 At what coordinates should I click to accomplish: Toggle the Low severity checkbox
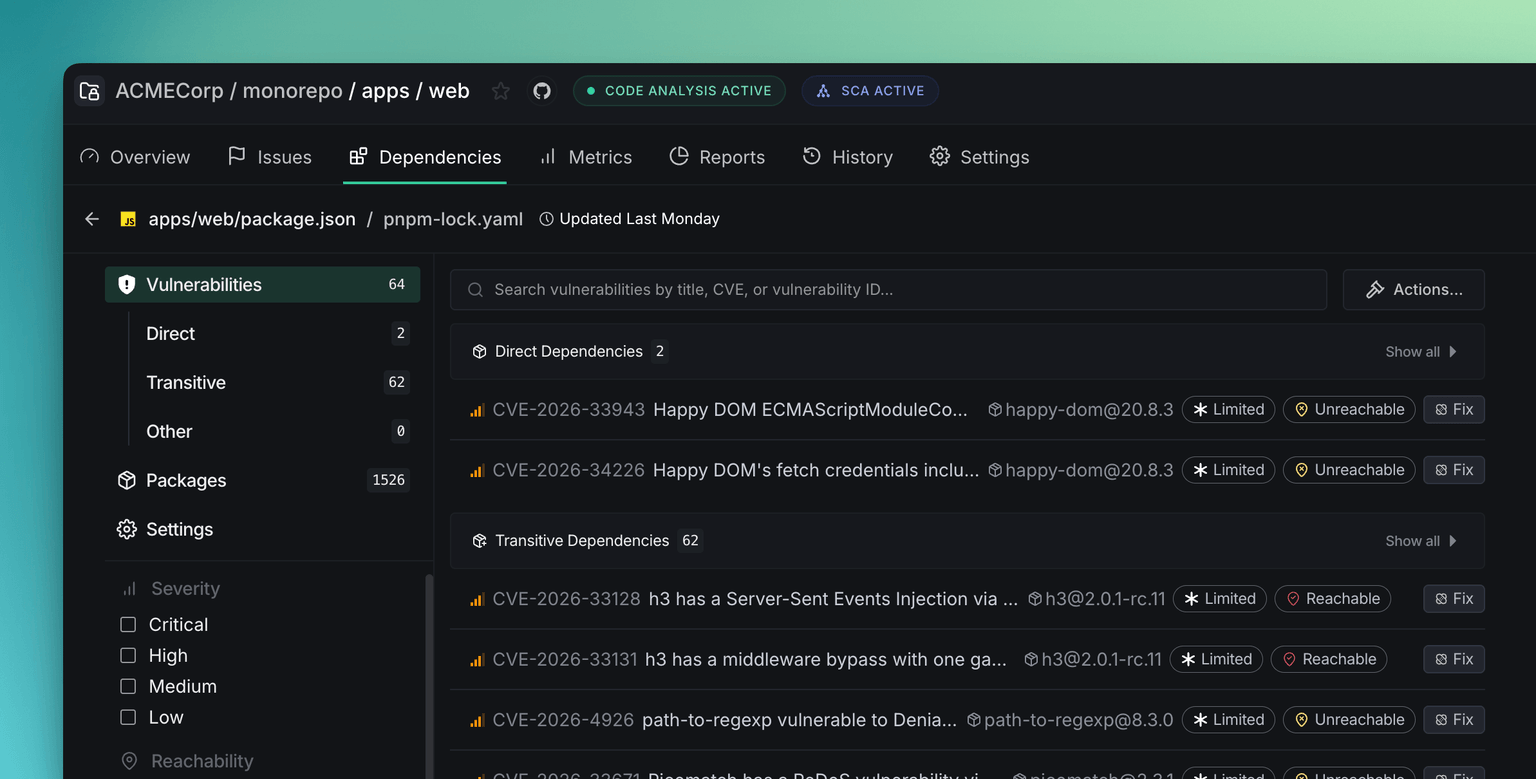tap(128, 718)
